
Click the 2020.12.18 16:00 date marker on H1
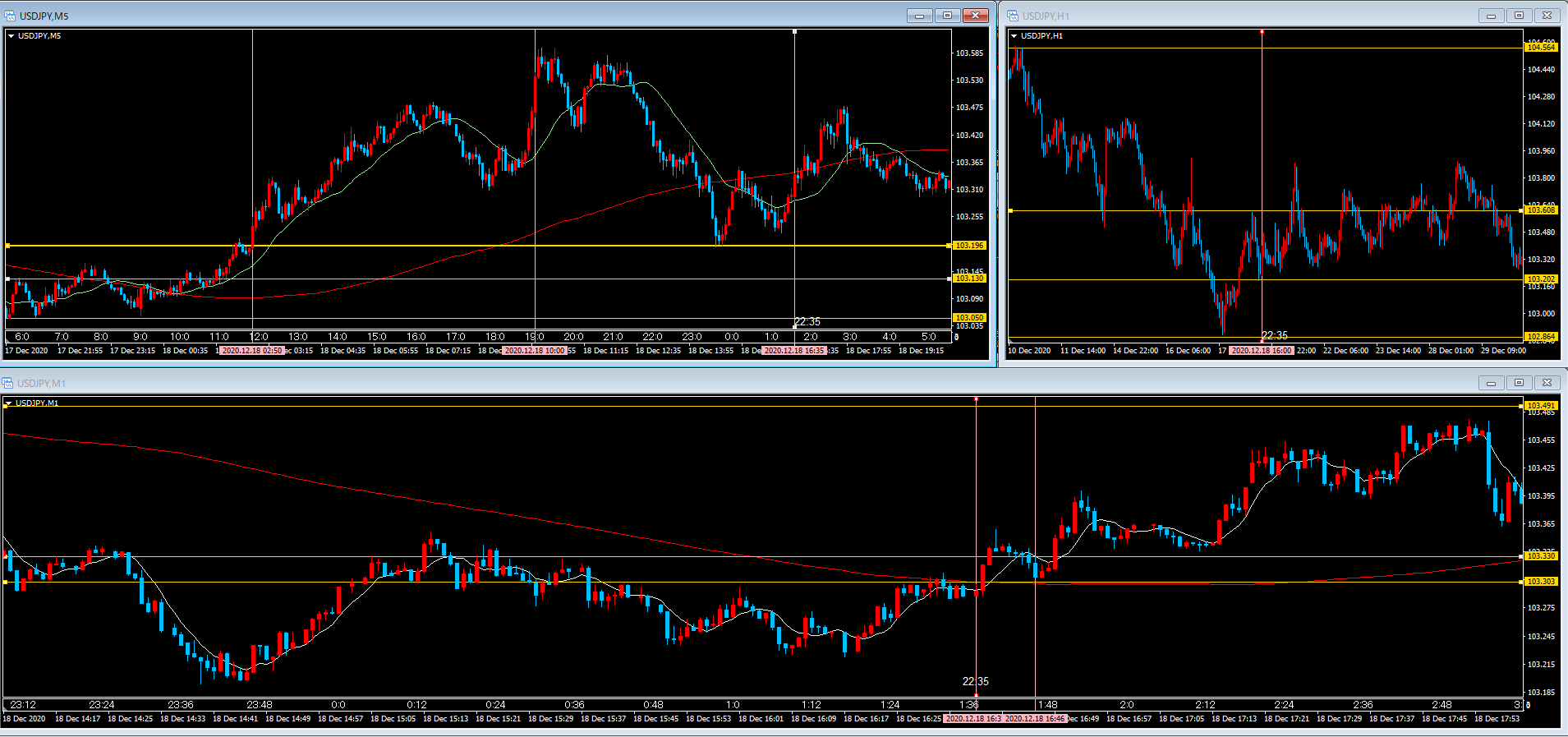pos(1261,351)
